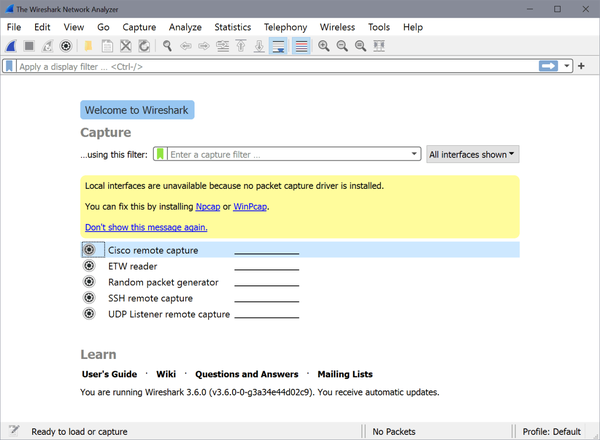Select the ETW reader interface row
Viewport: 600px width, 440px height.
[300, 266]
